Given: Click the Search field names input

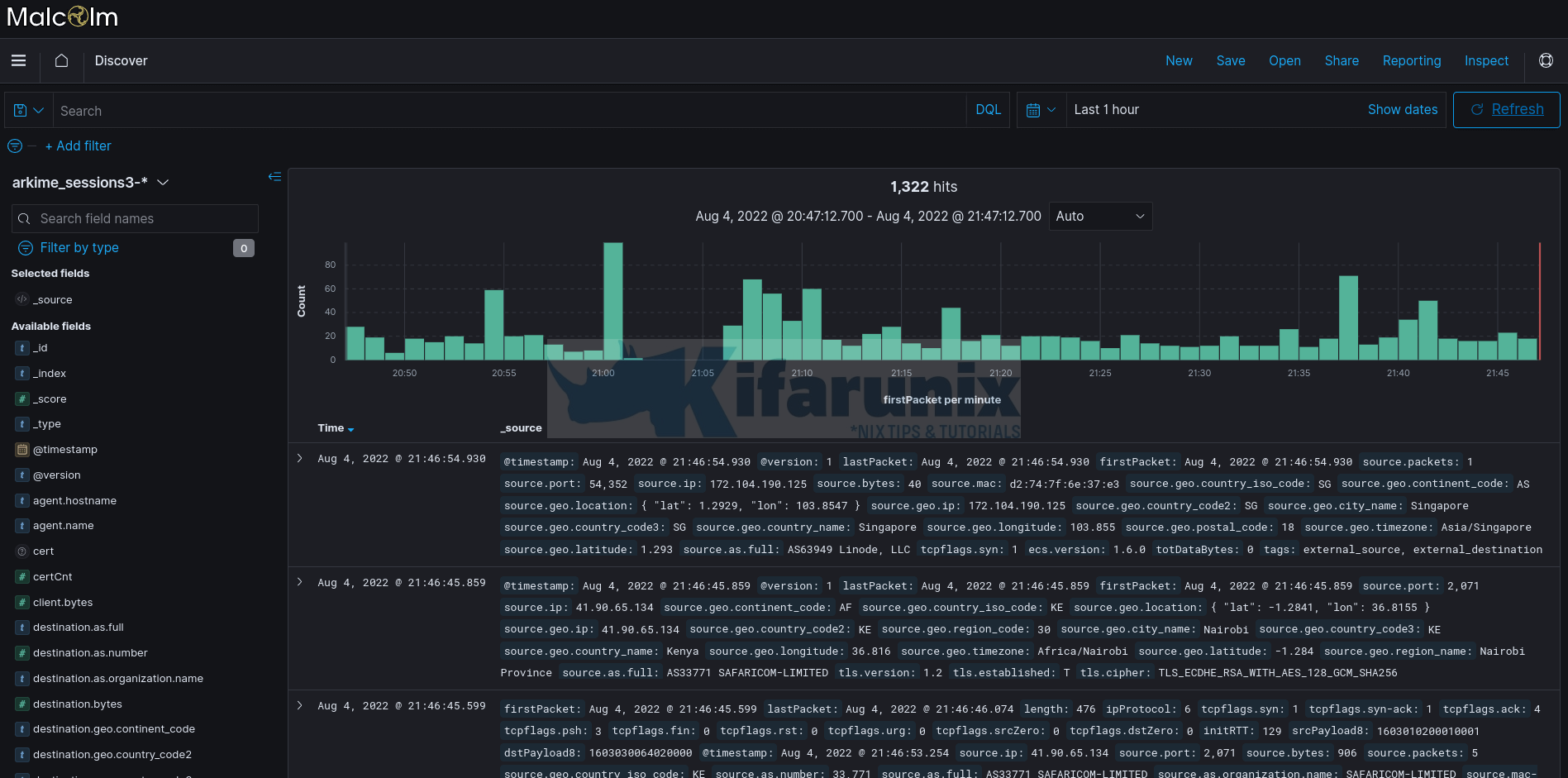Looking at the screenshot, I should 135,218.
